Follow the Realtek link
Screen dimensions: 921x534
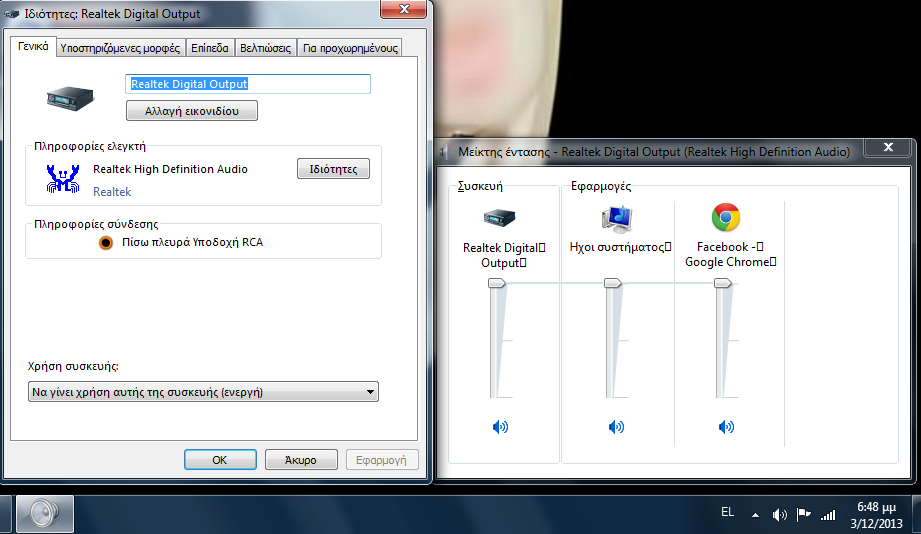112,192
